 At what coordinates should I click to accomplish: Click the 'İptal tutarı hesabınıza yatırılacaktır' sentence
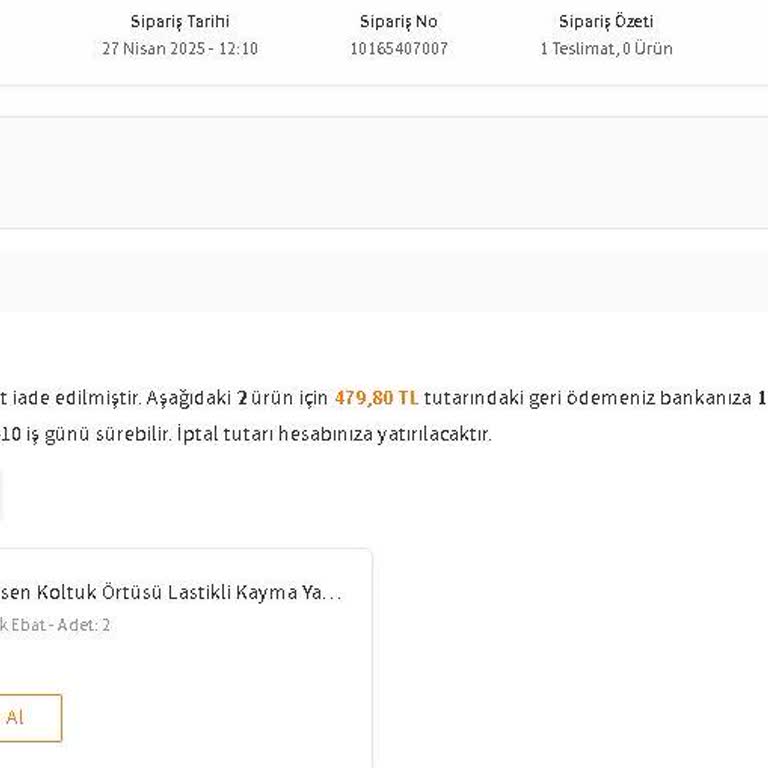(x=334, y=434)
